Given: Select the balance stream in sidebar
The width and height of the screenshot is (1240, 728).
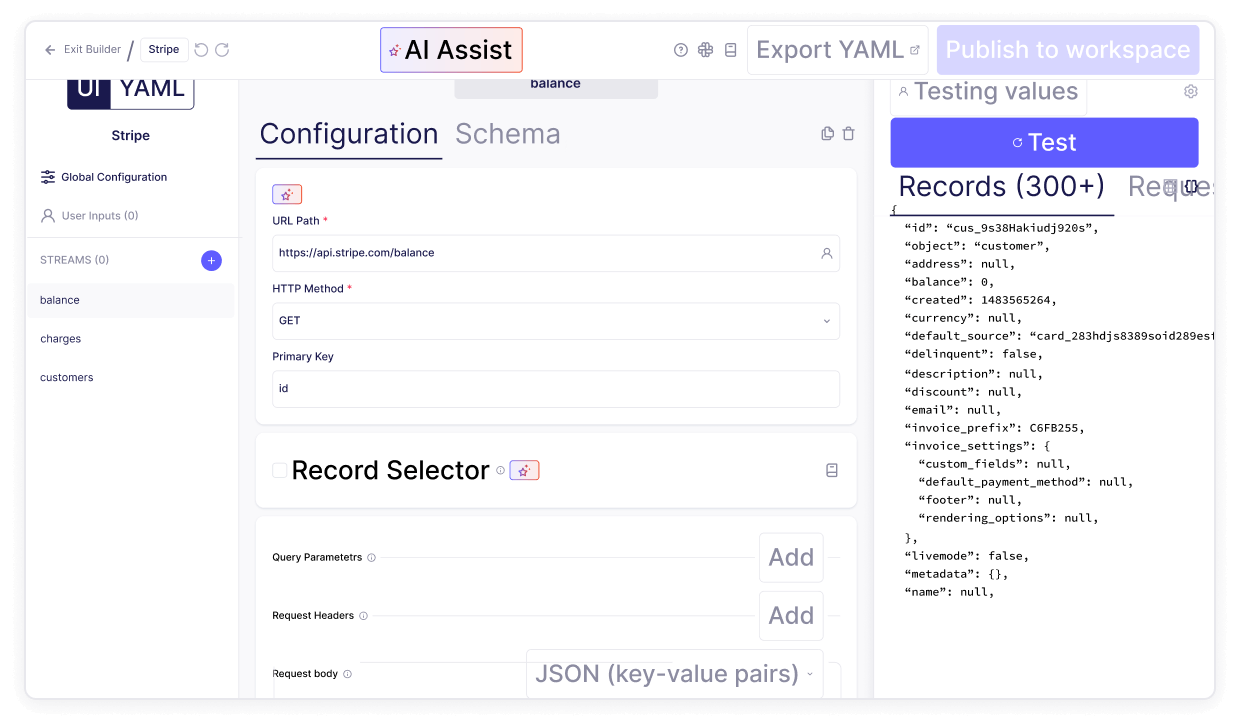Looking at the screenshot, I should 131,300.
